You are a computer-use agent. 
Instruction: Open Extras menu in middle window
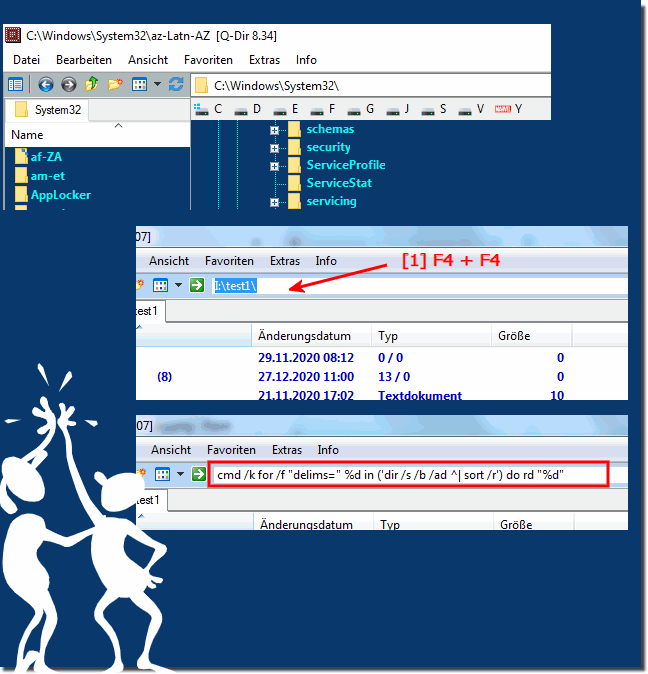pos(285,261)
